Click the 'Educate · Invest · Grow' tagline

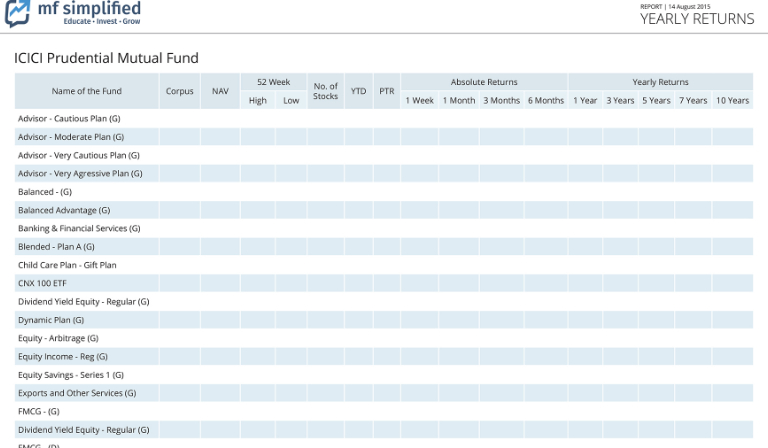pos(102,22)
